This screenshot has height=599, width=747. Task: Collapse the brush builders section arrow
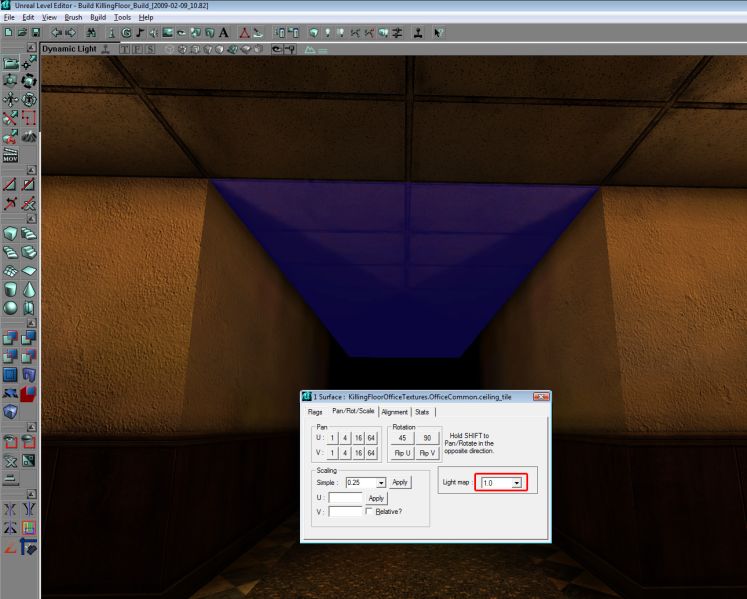click(31, 219)
